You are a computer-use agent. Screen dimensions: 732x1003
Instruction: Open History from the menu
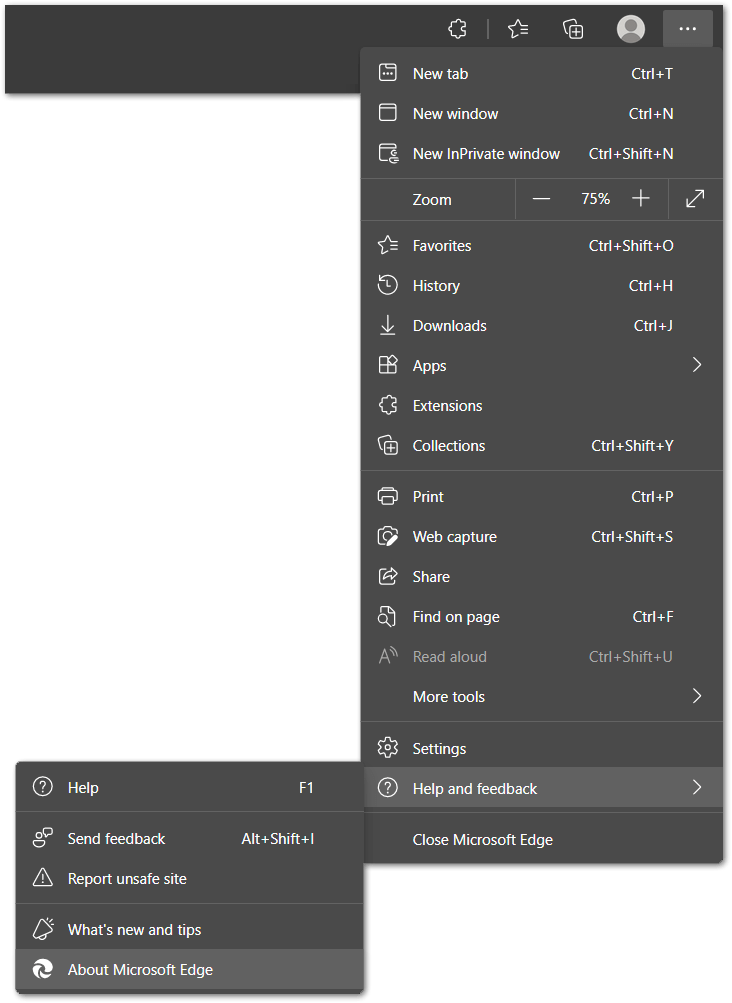click(542, 285)
